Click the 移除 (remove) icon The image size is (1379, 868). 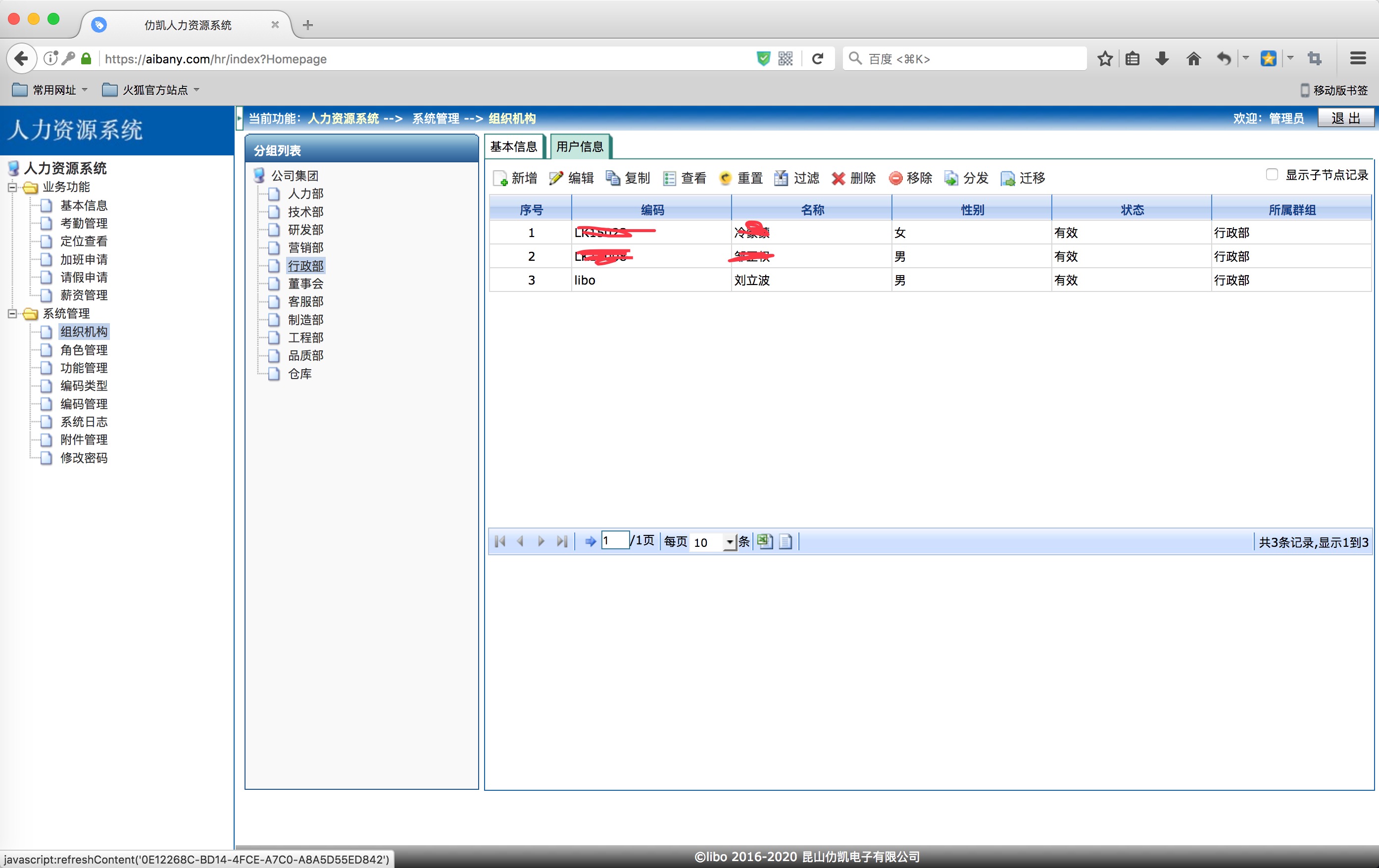(895, 178)
